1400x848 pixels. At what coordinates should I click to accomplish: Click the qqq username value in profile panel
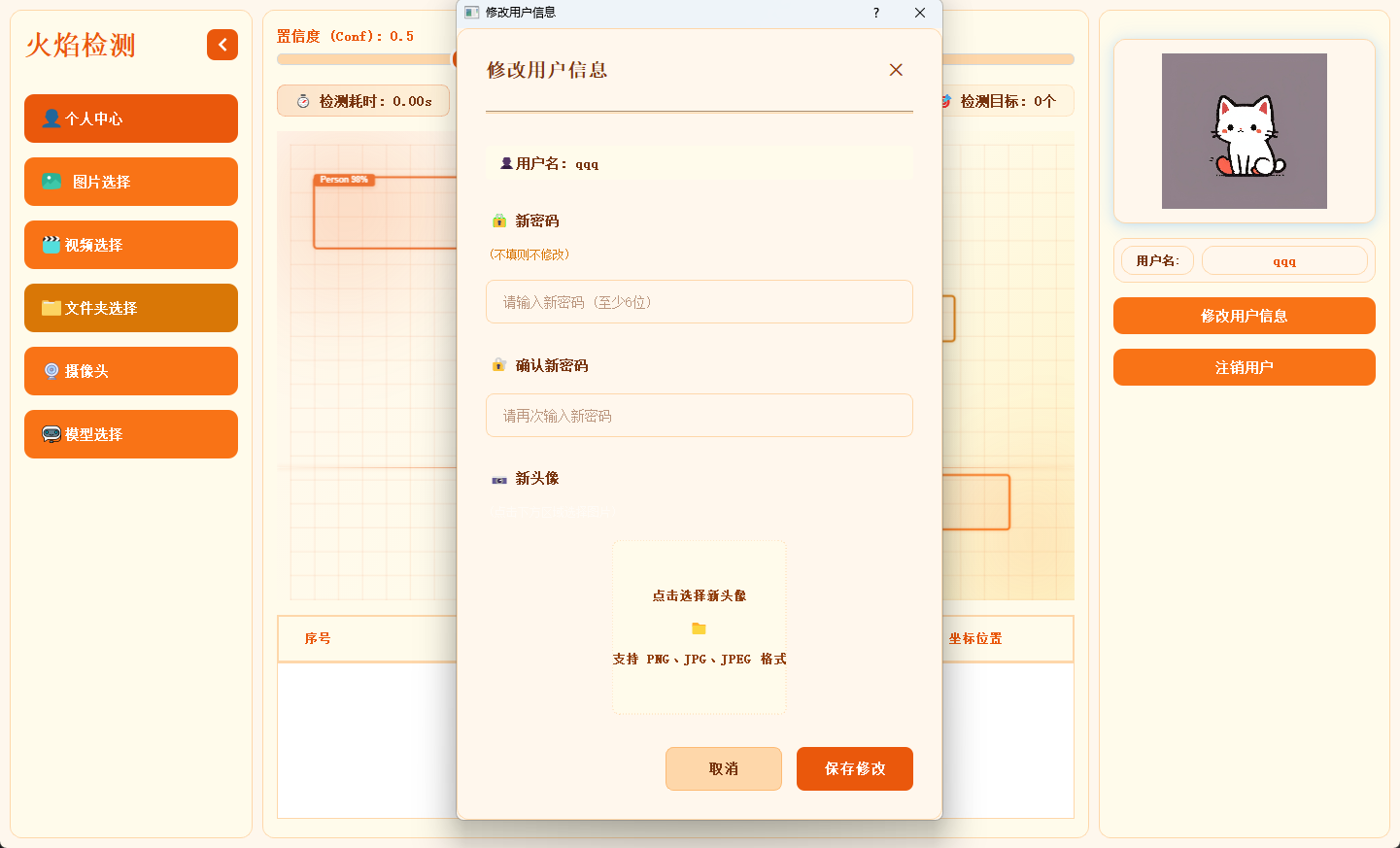coord(1284,260)
